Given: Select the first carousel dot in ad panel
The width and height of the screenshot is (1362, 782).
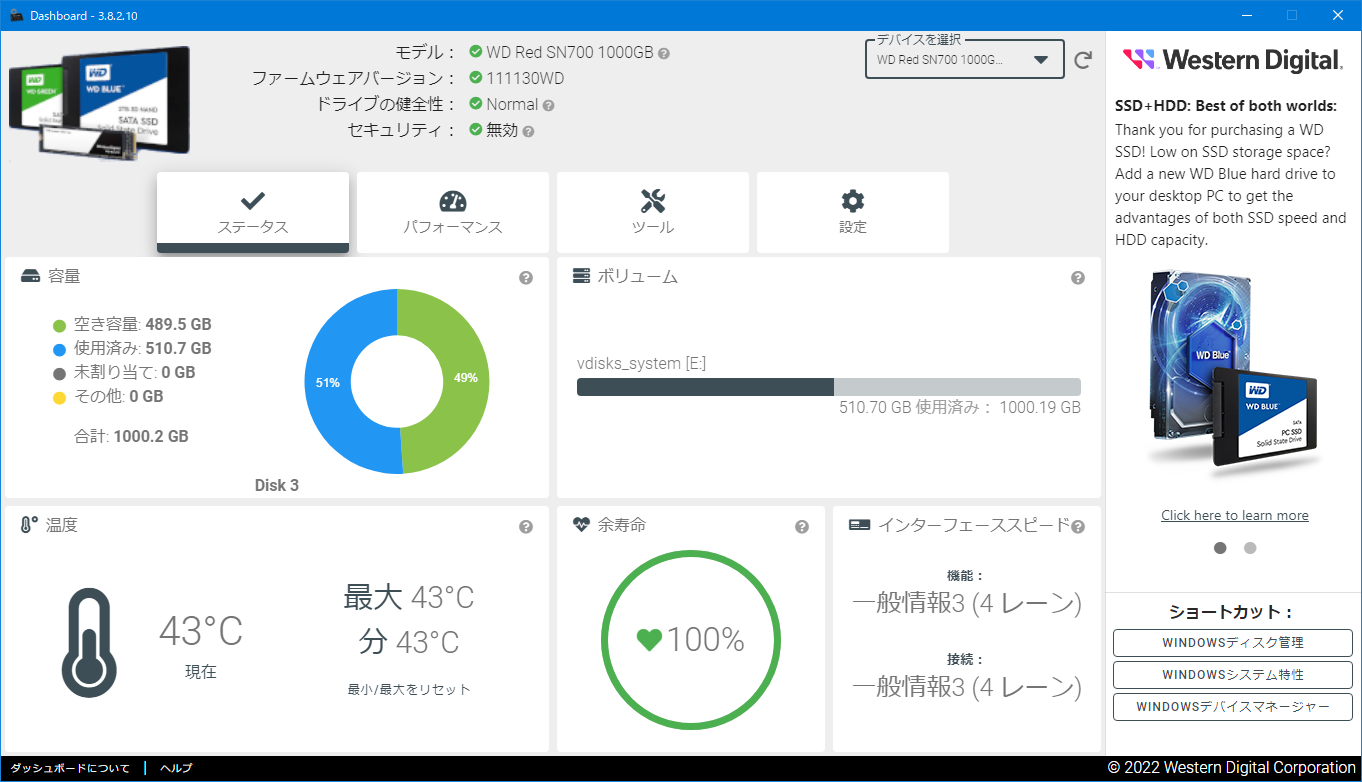Looking at the screenshot, I should (1220, 548).
